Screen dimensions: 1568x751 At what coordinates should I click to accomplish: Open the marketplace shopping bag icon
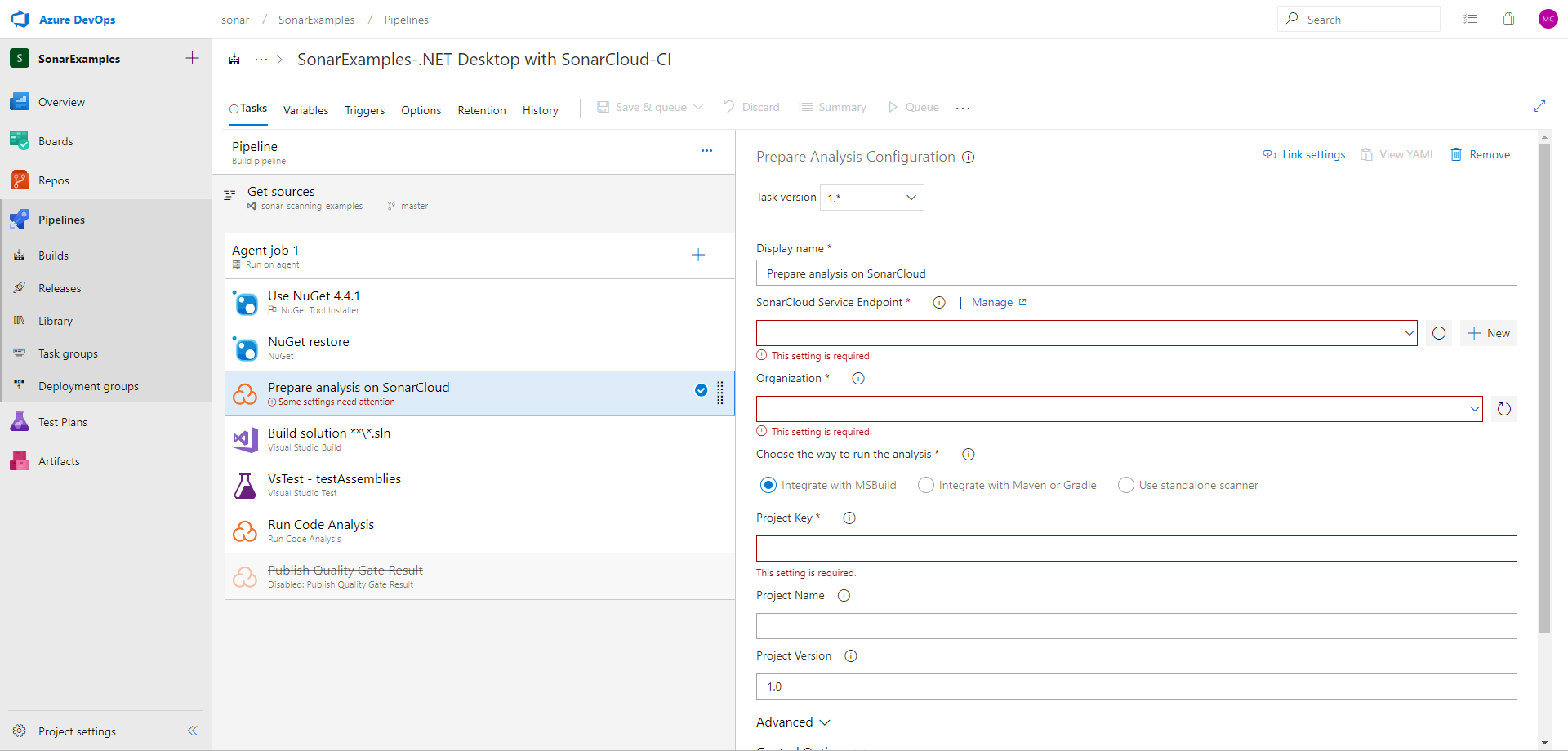coord(1508,19)
